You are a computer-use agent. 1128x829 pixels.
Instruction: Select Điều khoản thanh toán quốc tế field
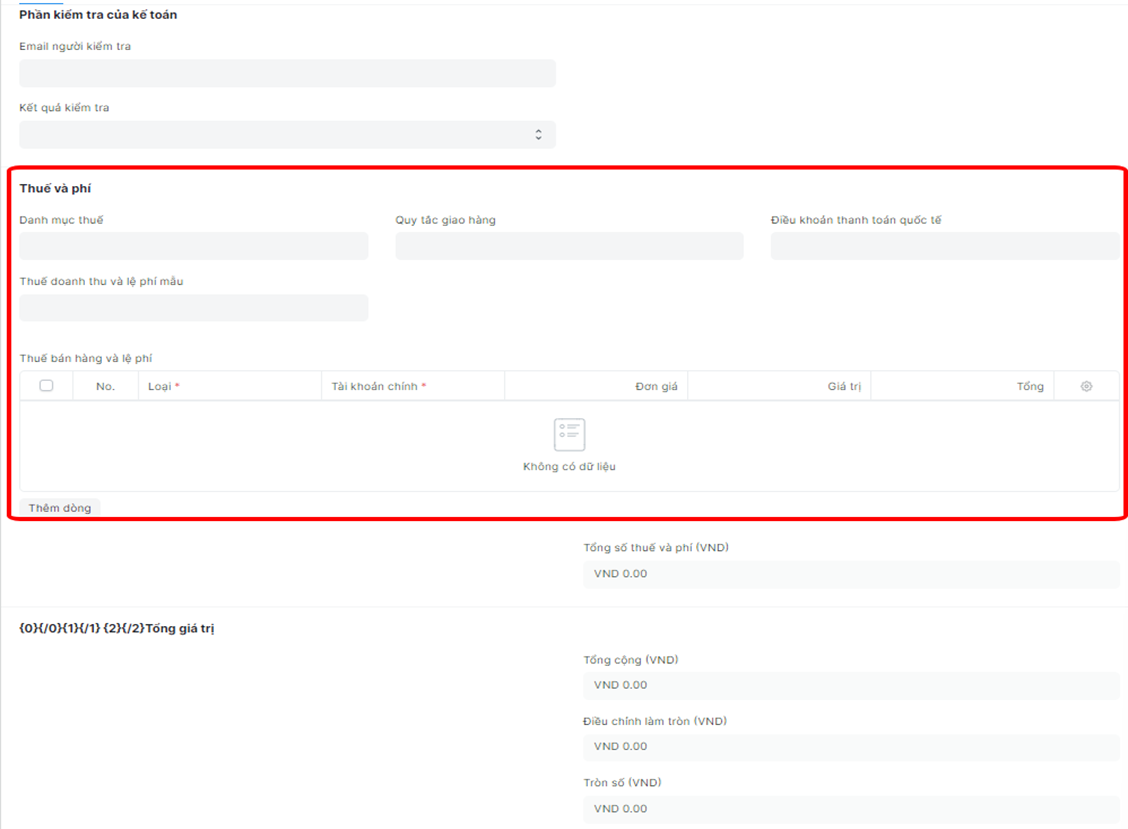[944, 246]
